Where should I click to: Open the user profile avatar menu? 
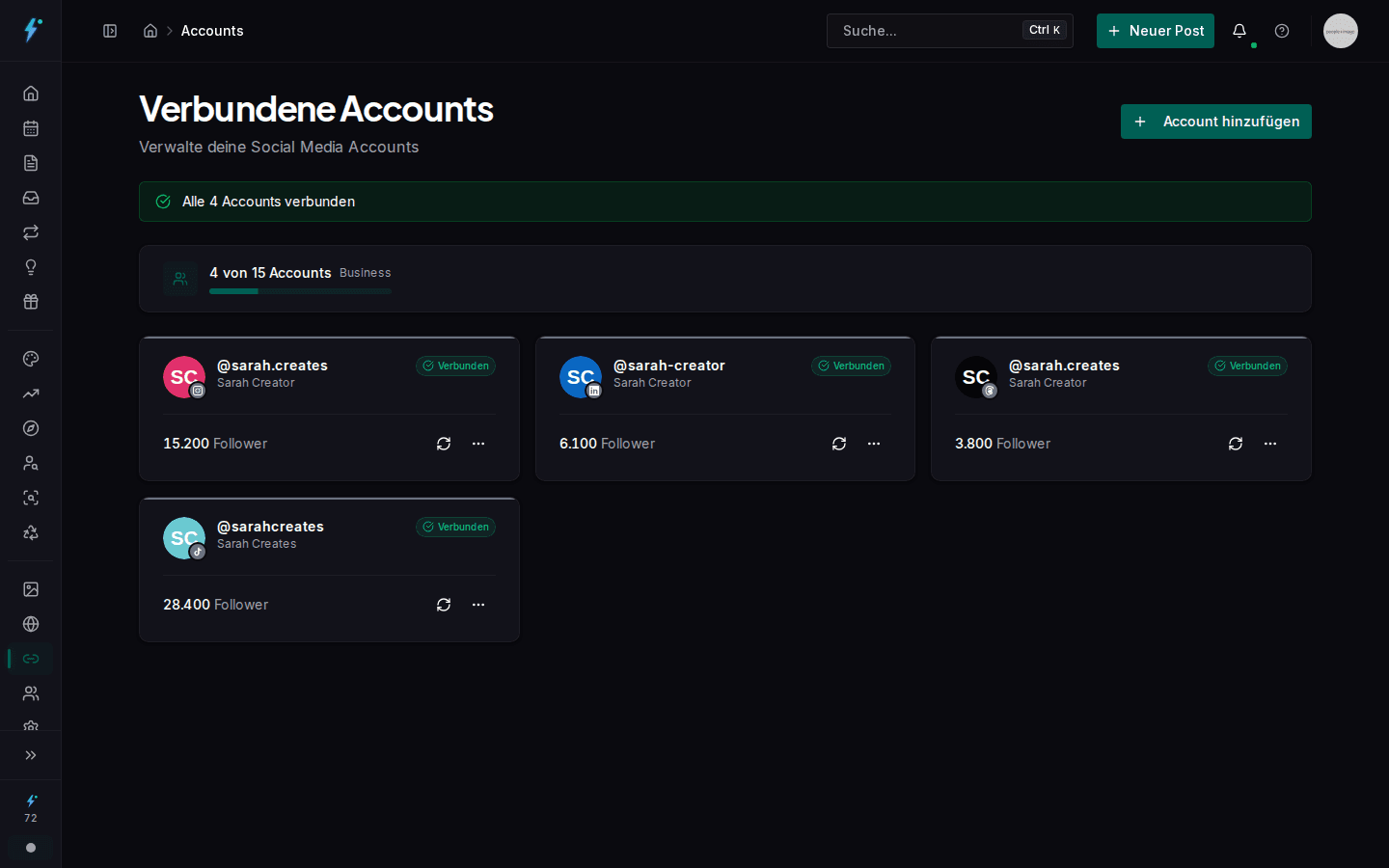pyautogui.click(x=1341, y=31)
